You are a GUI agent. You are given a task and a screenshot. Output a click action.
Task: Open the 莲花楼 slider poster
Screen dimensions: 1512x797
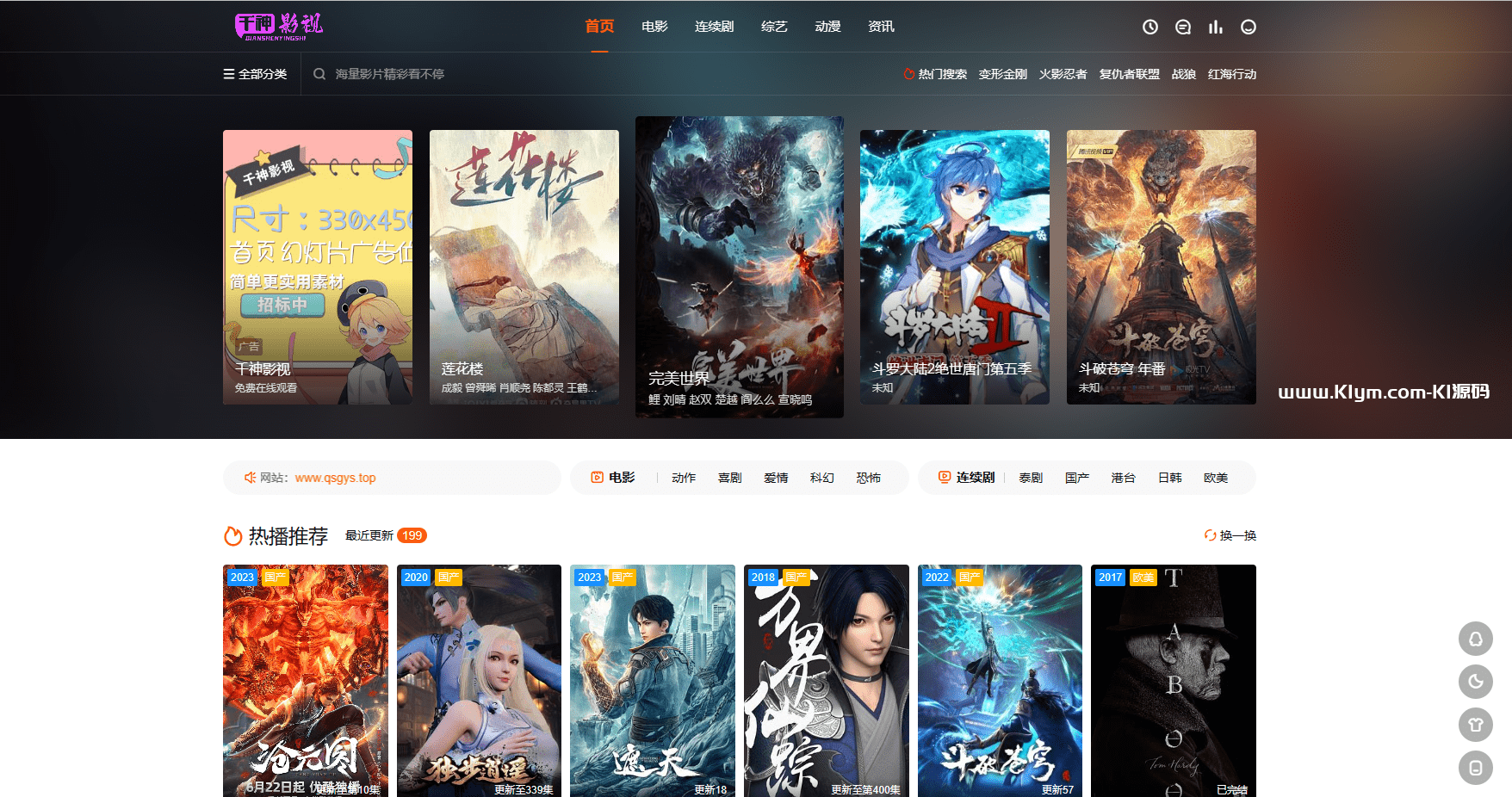tap(524, 267)
